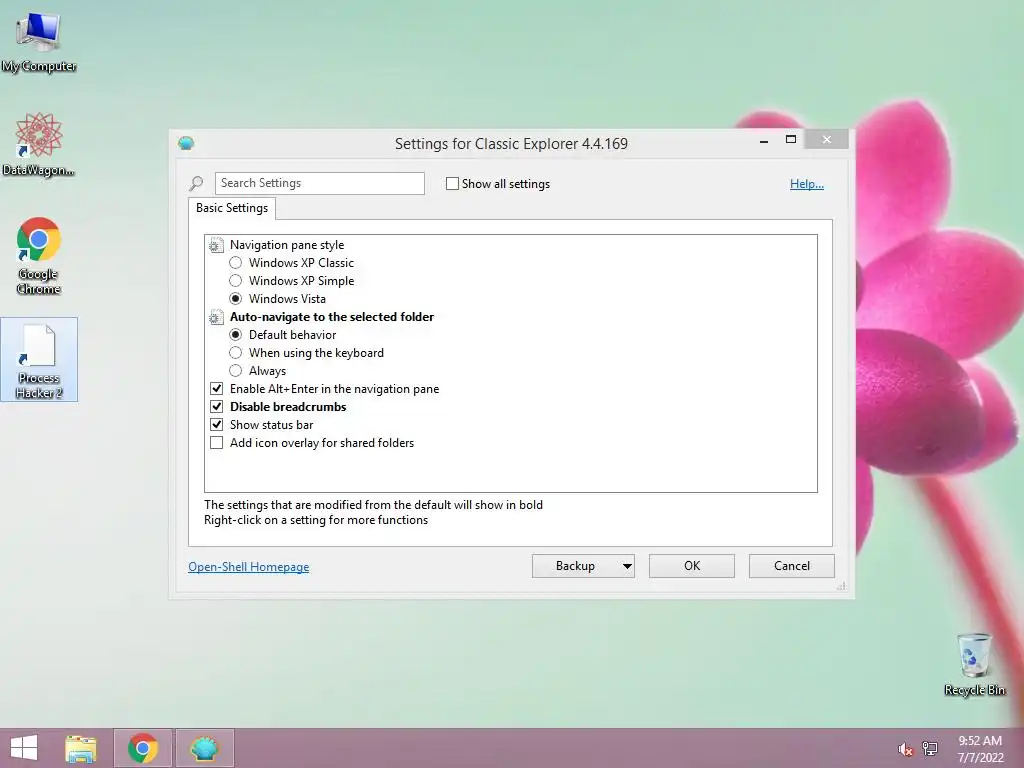Click the magnifier search icon
This screenshot has width=1024, height=768.
(196, 184)
